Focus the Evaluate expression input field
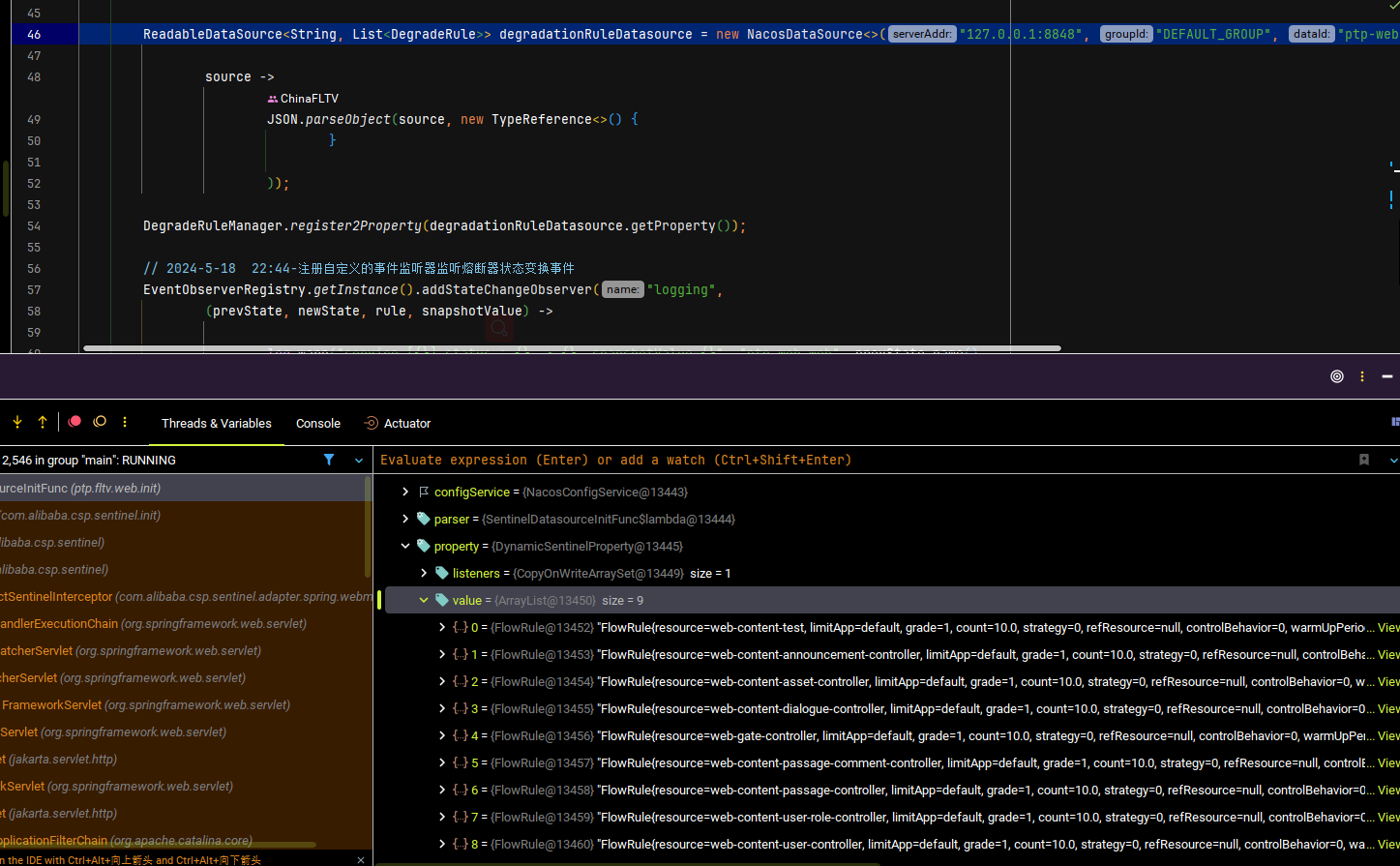 (861, 460)
